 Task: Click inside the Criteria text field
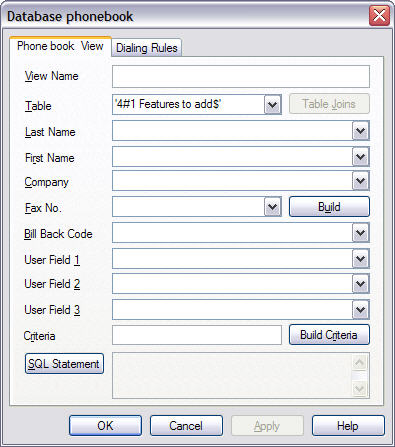[x=197, y=335]
